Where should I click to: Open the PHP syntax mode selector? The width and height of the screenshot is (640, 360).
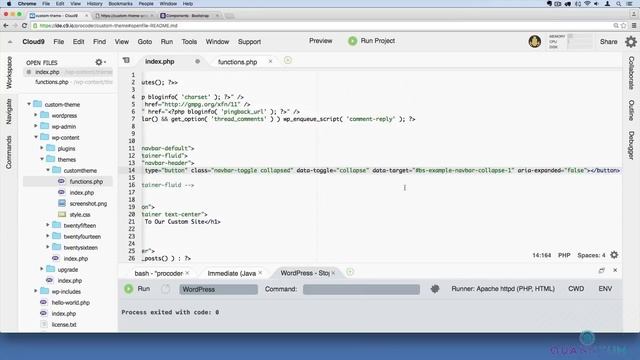(564, 255)
